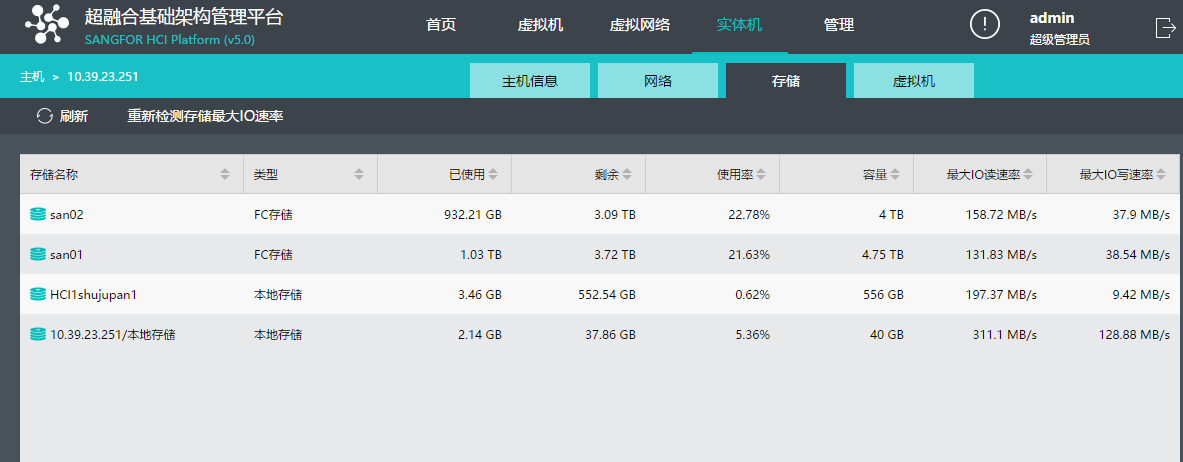This screenshot has height=462, width=1183.
Task: Click the san01 storage disk icon
Action: 38,254
